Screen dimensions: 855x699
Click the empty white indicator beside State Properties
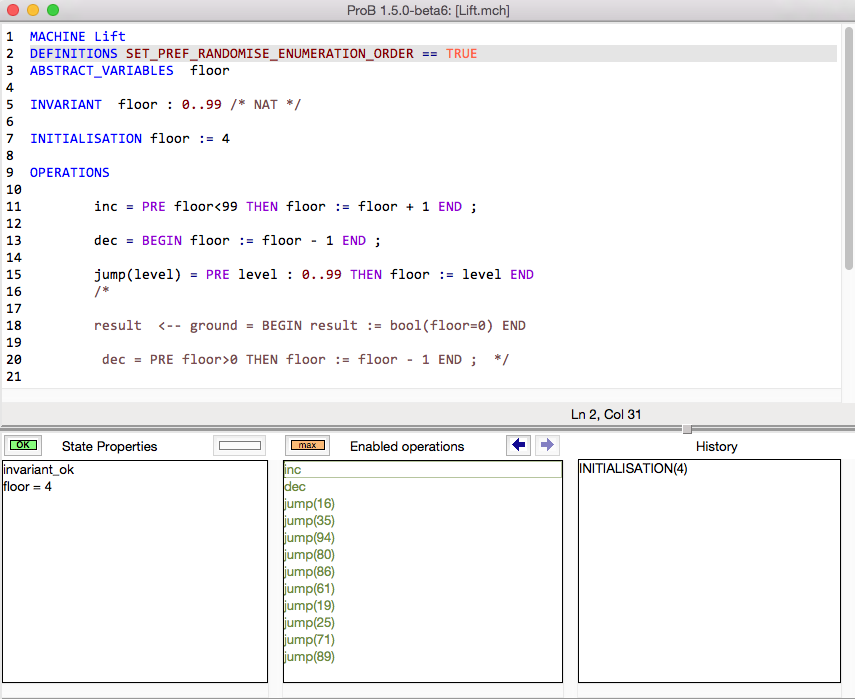click(238, 445)
